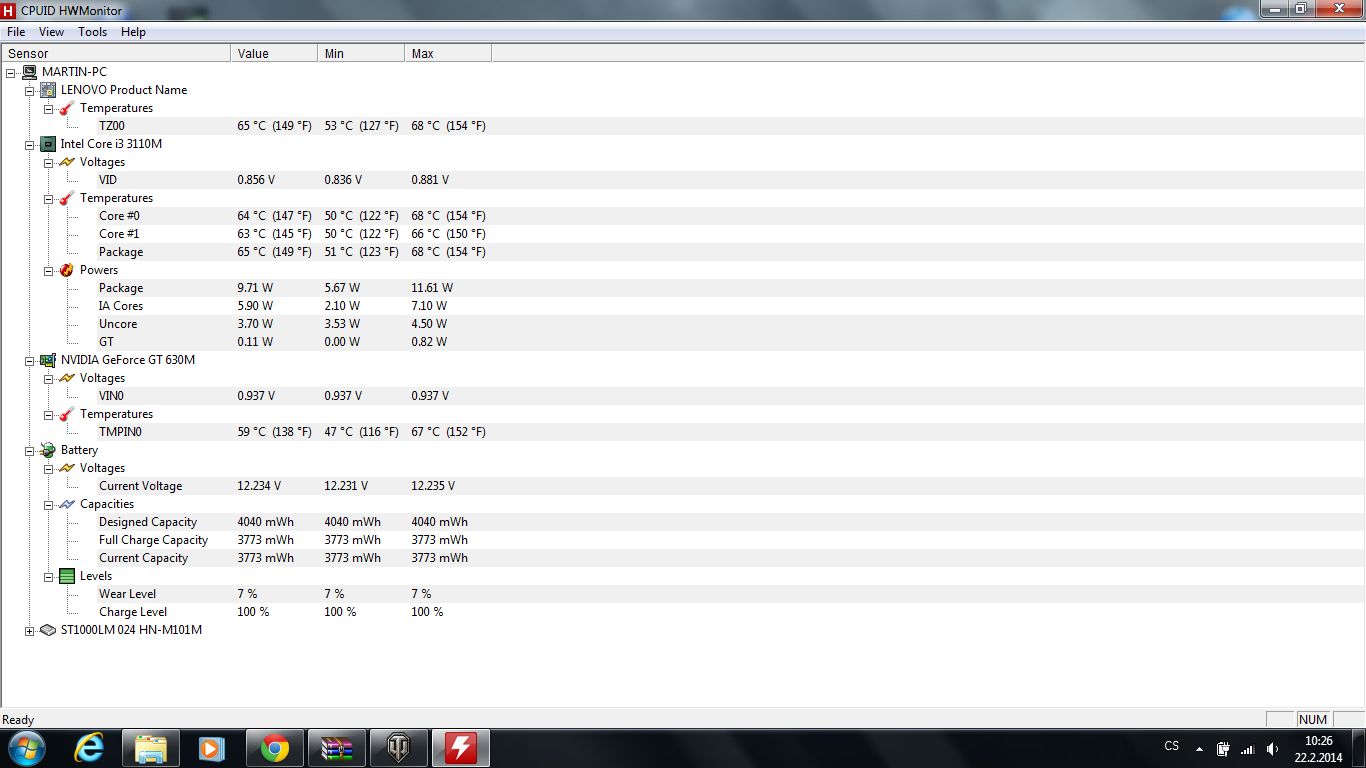1366x768 pixels.
Task: Click the NVIDIA Temperatures thermometer icon
Action: (67, 414)
